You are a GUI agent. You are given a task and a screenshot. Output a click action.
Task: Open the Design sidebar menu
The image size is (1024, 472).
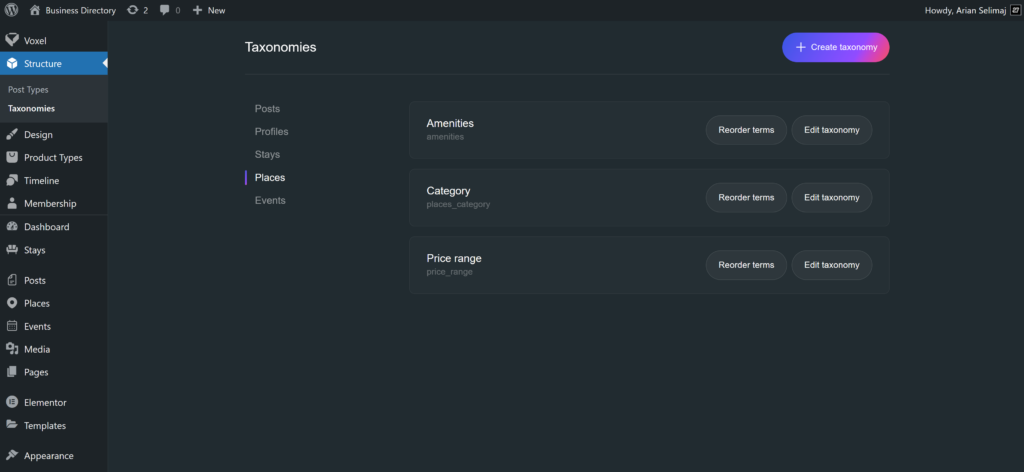click(x=38, y=135)
